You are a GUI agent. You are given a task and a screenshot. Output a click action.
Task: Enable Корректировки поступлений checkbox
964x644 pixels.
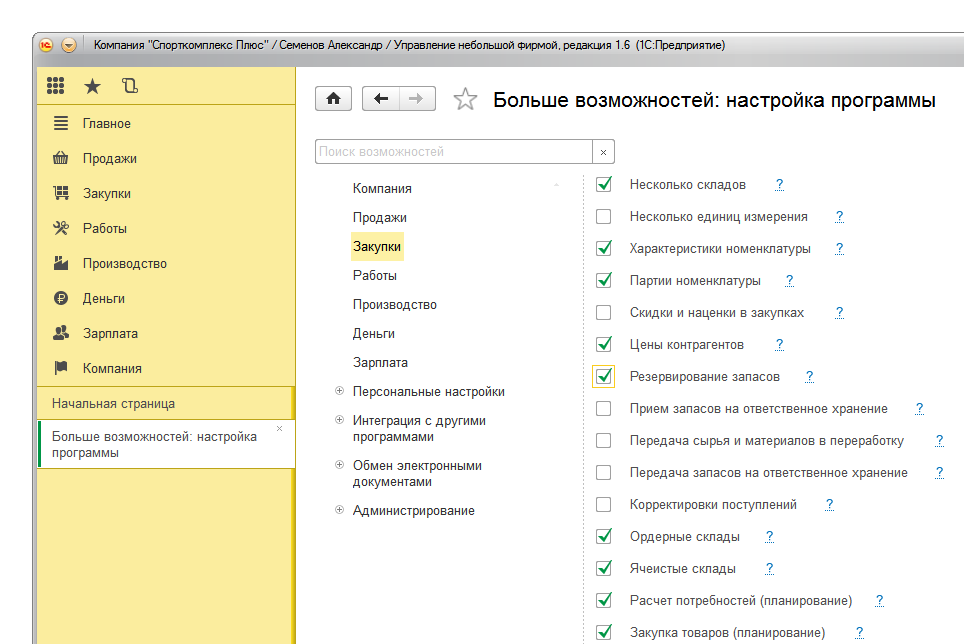click(603, 505)
